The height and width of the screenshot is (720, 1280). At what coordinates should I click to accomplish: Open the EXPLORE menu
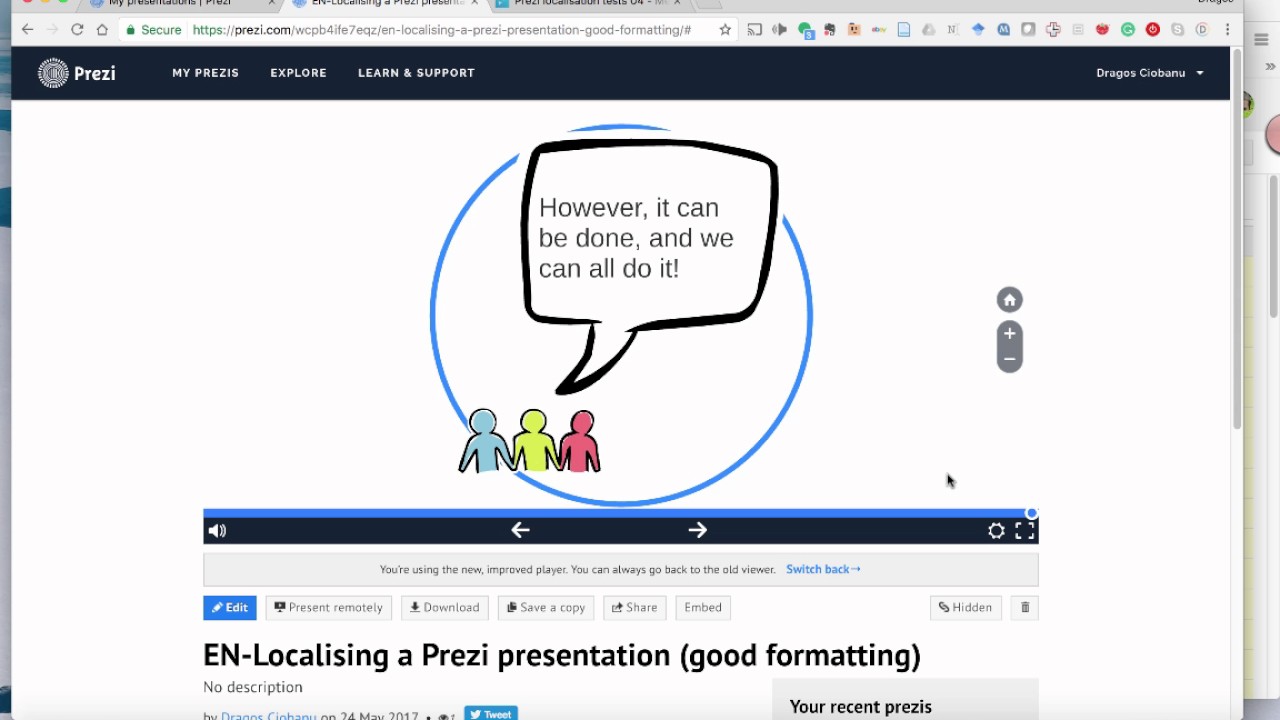point(298,73)
